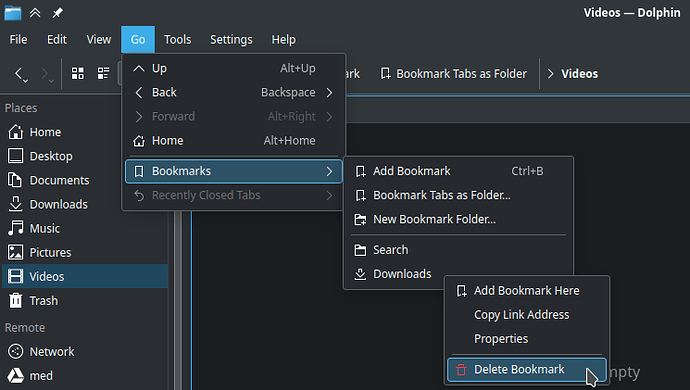690x390 pixels.
Task: Switch to icons view mode
Action: click(78, 74)
